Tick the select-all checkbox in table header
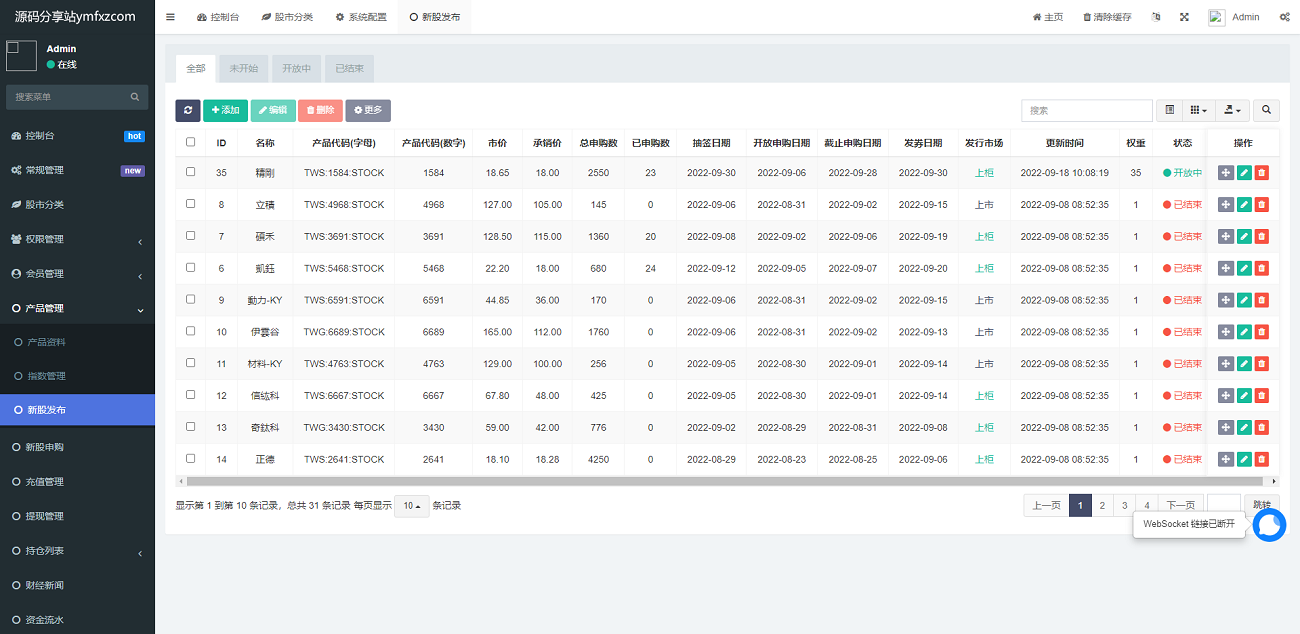The width and height of the screenshot is (1300, 634). coord(191,142)
